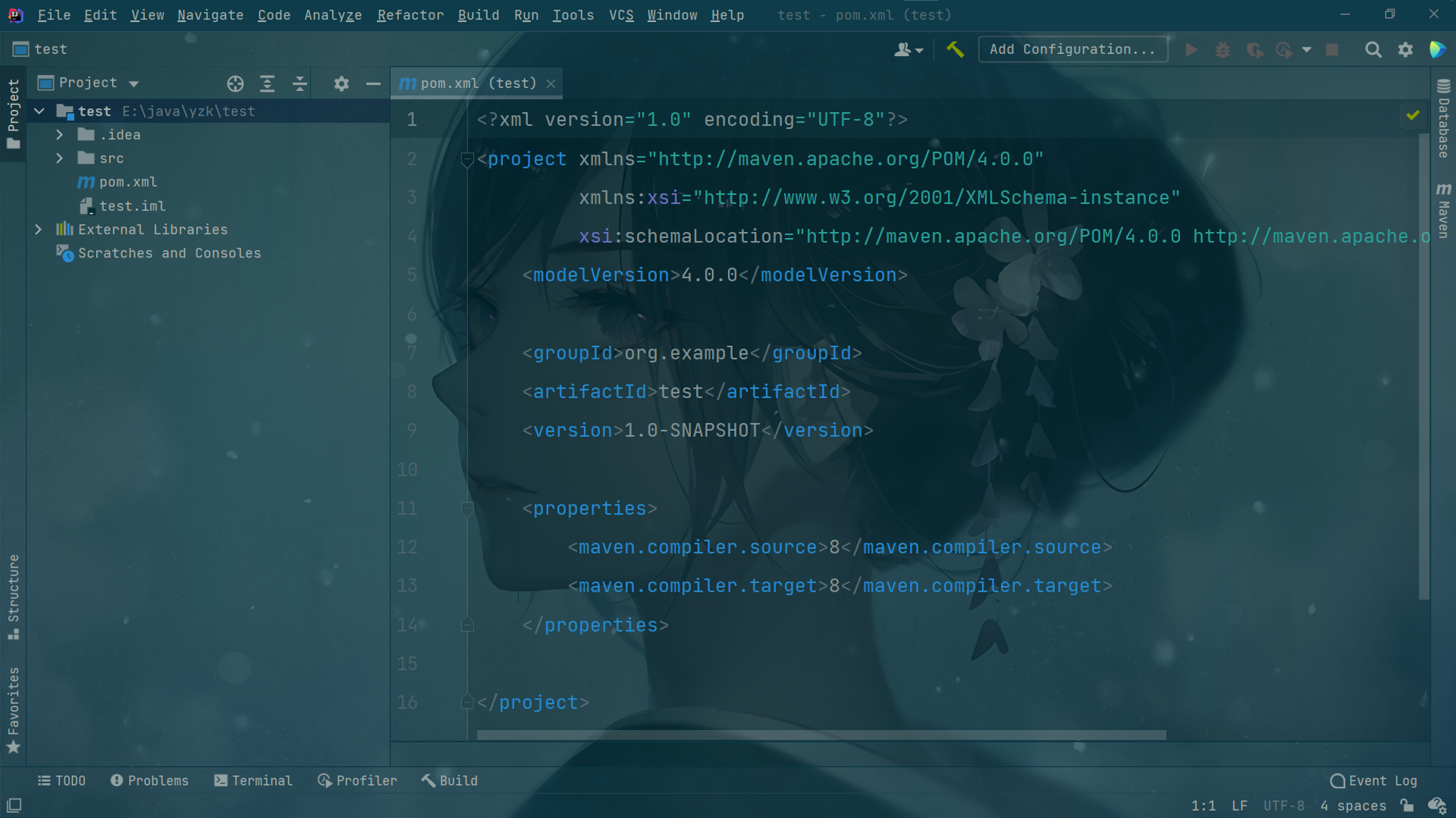This screenshot has height=818, width=1456.
Task: Select test.iml in project tree
Action: (122, 207)
